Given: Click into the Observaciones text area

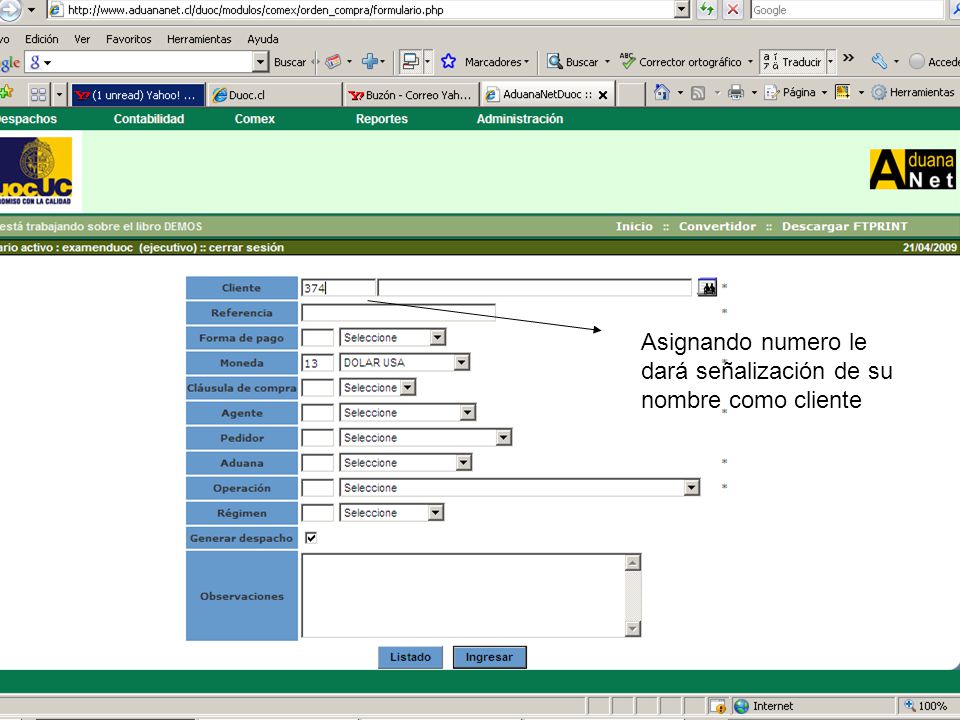Looking at the screenshot, I should click(x=463, y=596).
